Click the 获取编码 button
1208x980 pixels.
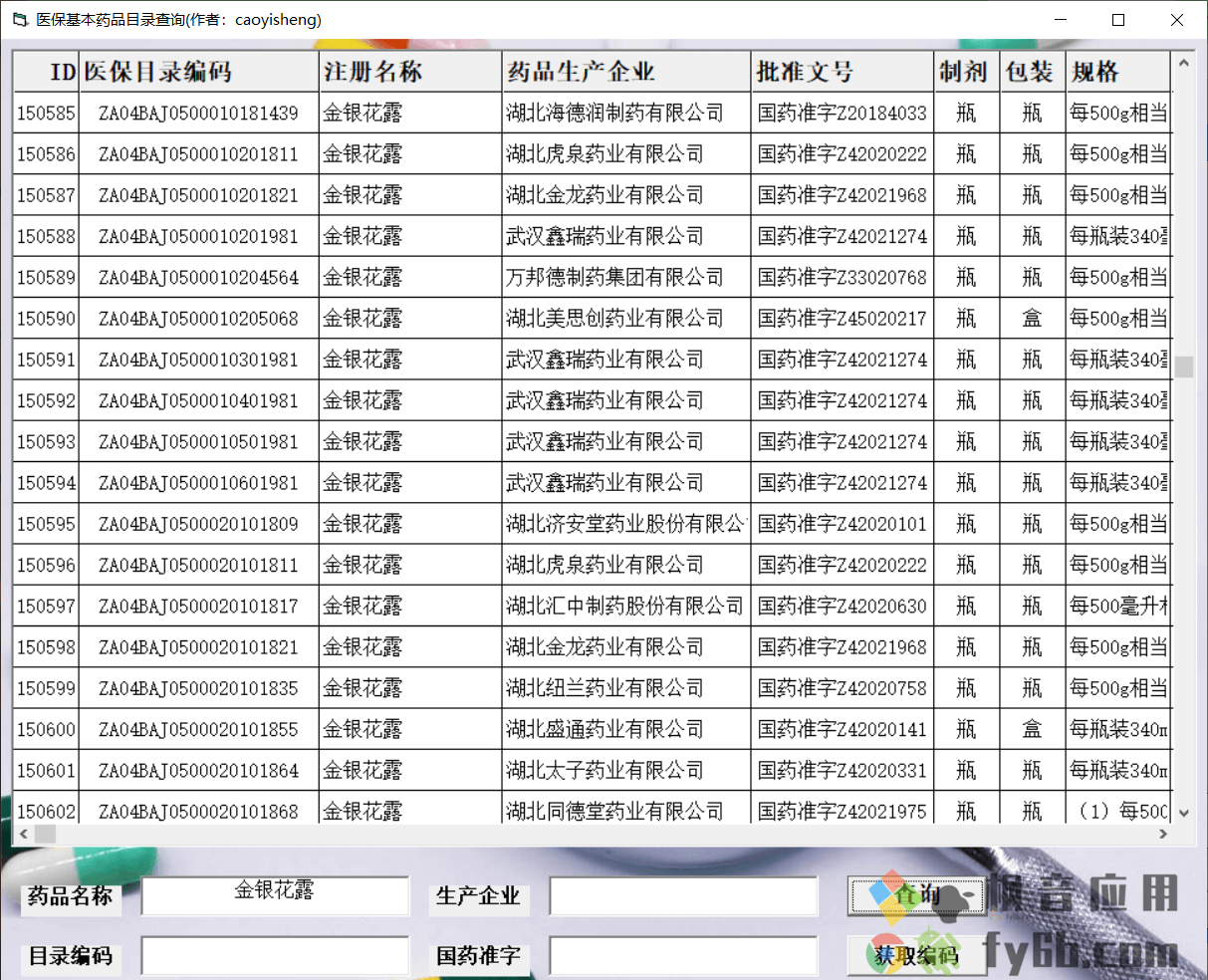point(916,956)
